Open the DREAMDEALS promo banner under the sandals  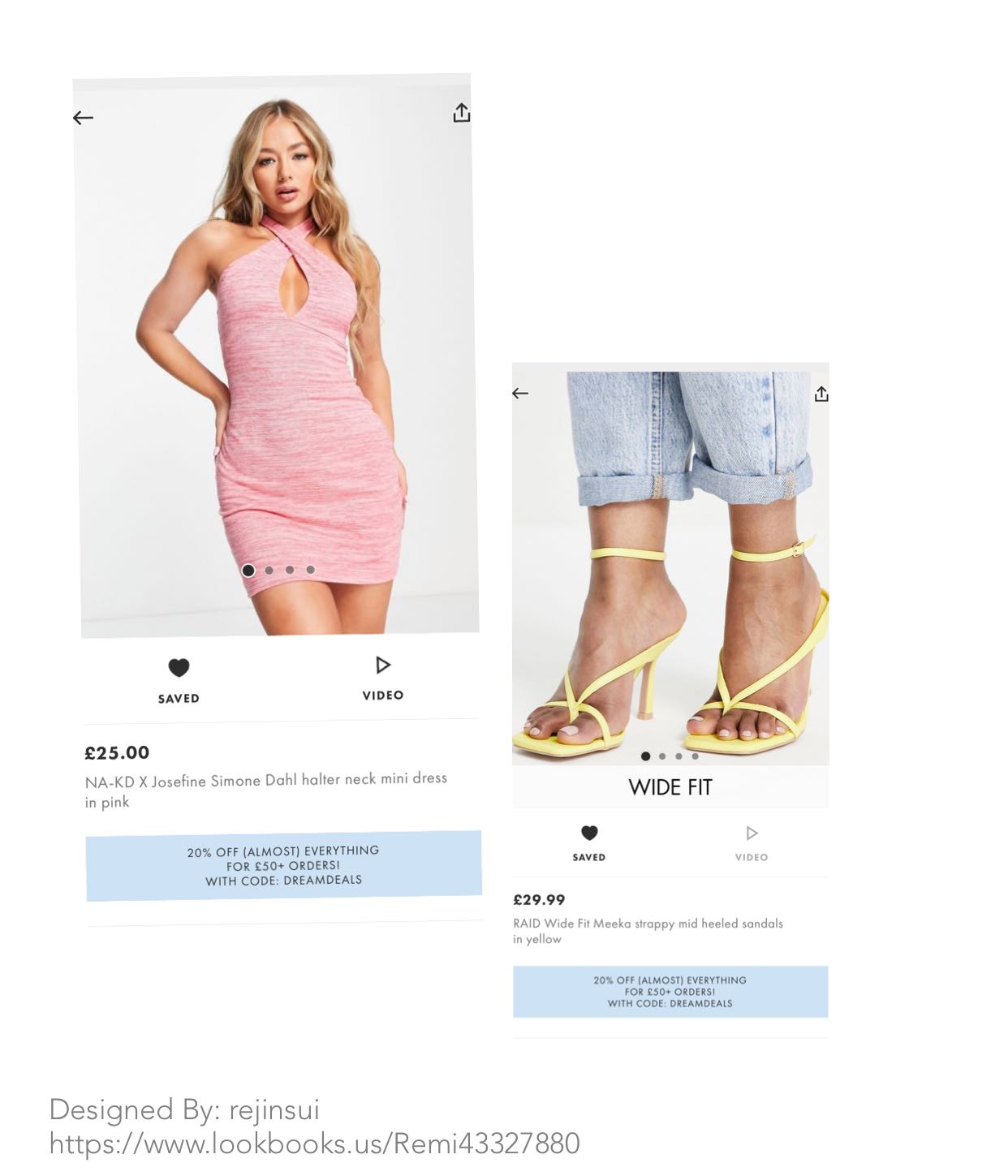pyautogui.click(x=670, y=992)
